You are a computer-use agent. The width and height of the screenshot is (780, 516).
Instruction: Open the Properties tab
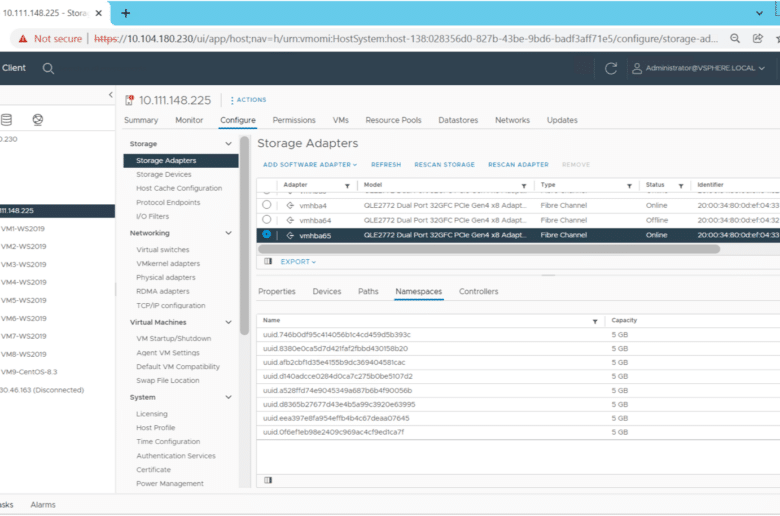(x=277, y=292)
